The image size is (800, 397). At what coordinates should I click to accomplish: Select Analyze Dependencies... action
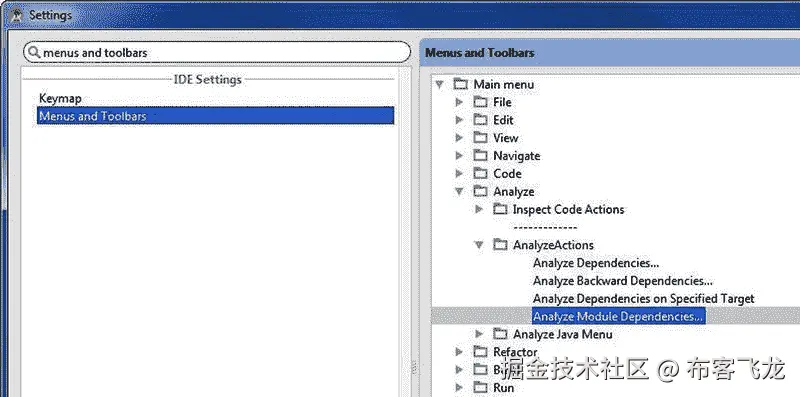tap(596, 263)
